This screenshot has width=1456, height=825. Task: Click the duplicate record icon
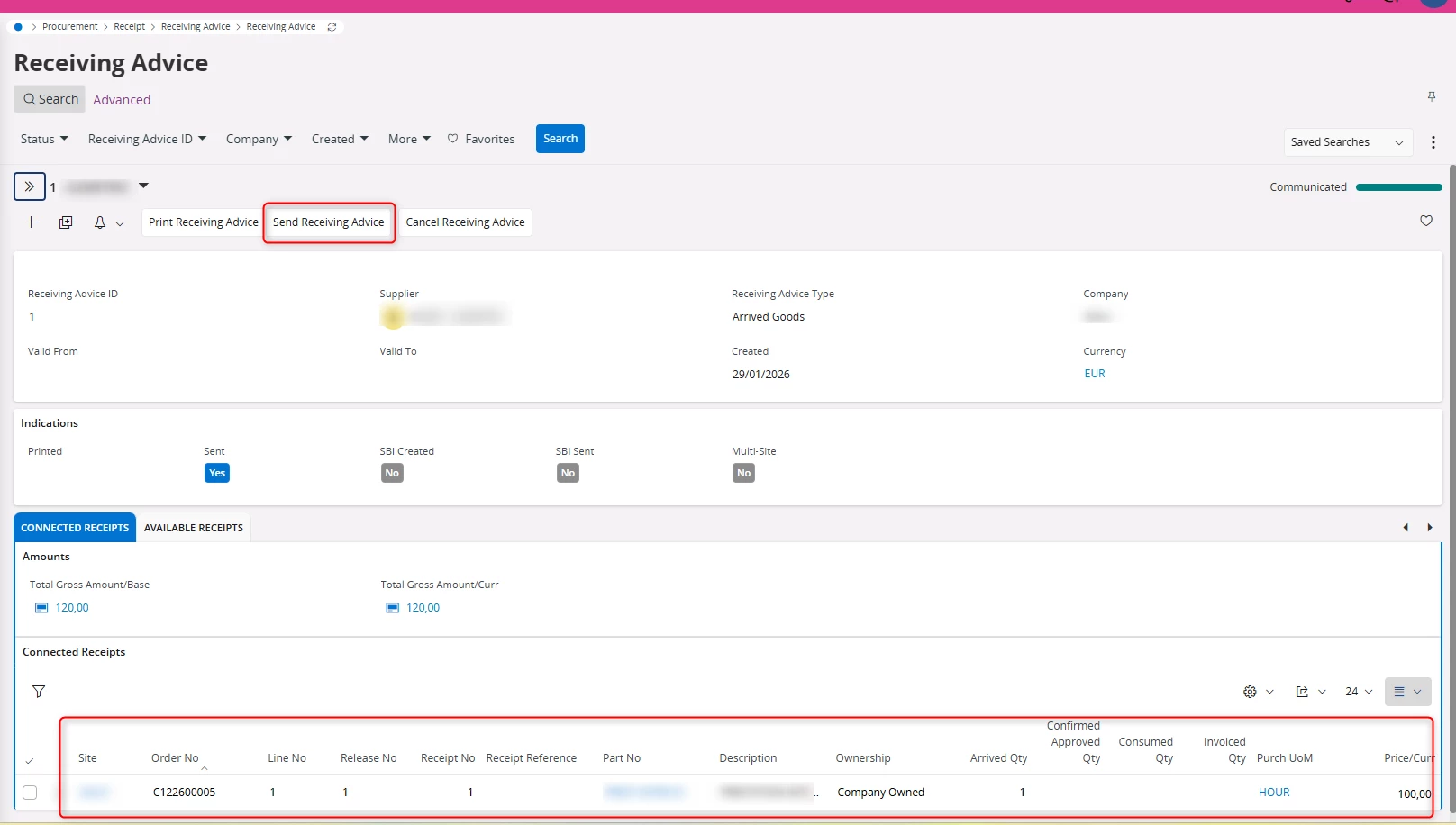pyautogui.click(x=66, y=222)
